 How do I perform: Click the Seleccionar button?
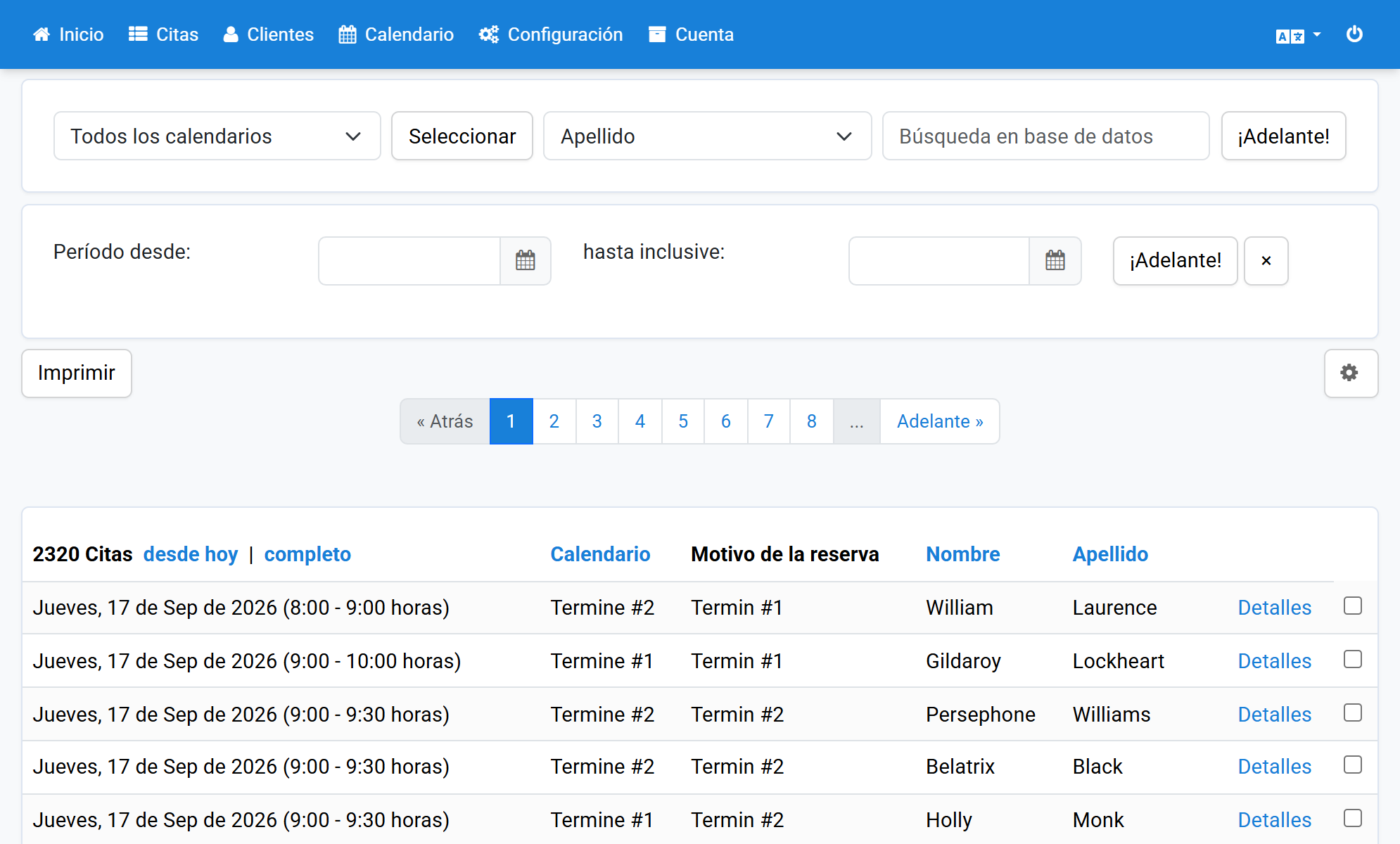click(x=462, y=136)
